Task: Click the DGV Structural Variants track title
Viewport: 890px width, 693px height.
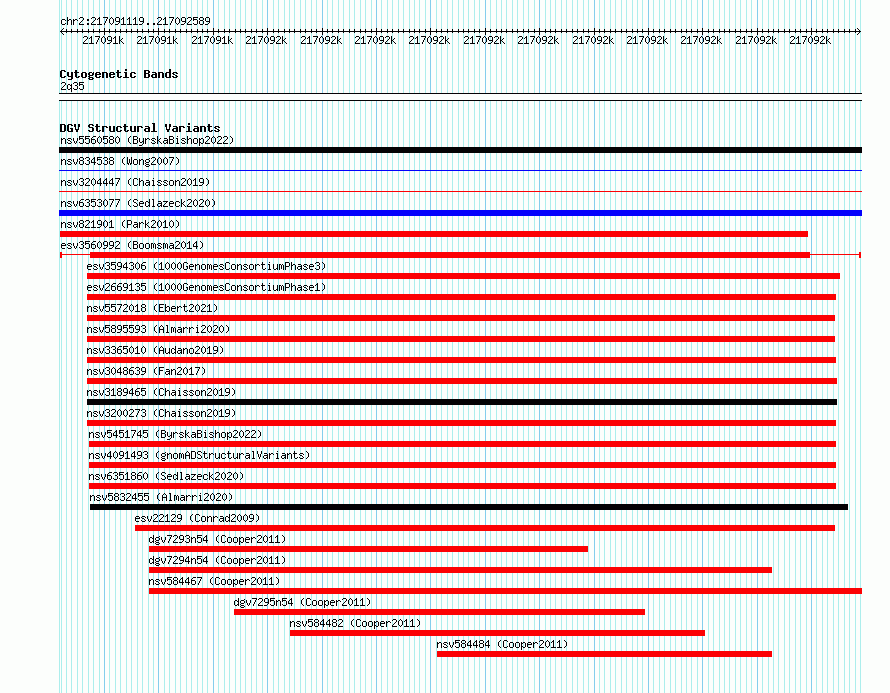Action: 140,128
